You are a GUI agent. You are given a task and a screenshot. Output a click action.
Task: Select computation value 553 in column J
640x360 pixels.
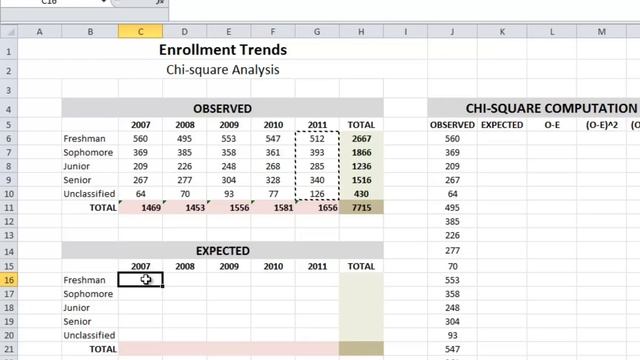(x=452, y=280)
